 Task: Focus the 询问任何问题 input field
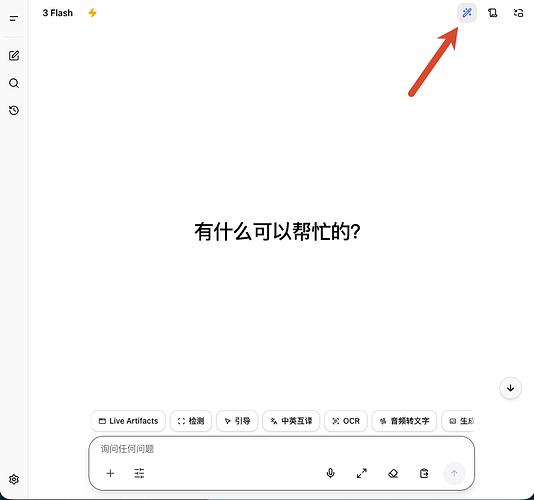click(x=281, y=449)
